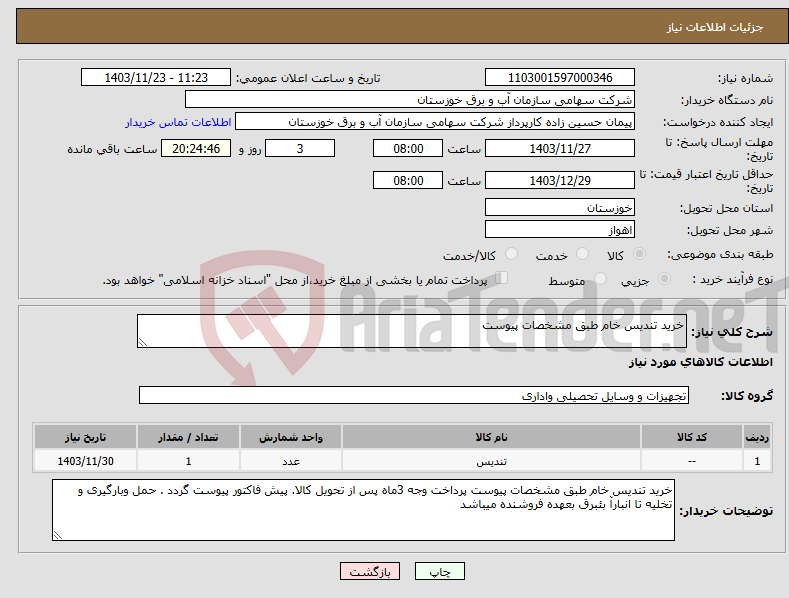Select the کالا radio button
This screenshot has height=598, width=789.
pyautogui.click(x=640, y=254)
